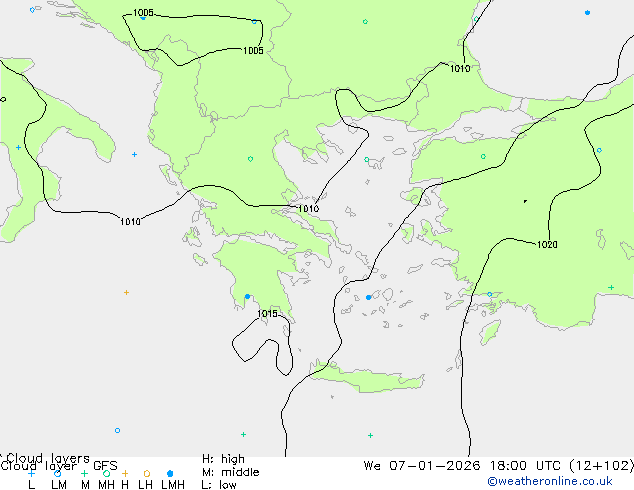Click the blue plus marker in the Adriatic Sea
The height and width of the screenshot is (490, 634).
[134, 154]
